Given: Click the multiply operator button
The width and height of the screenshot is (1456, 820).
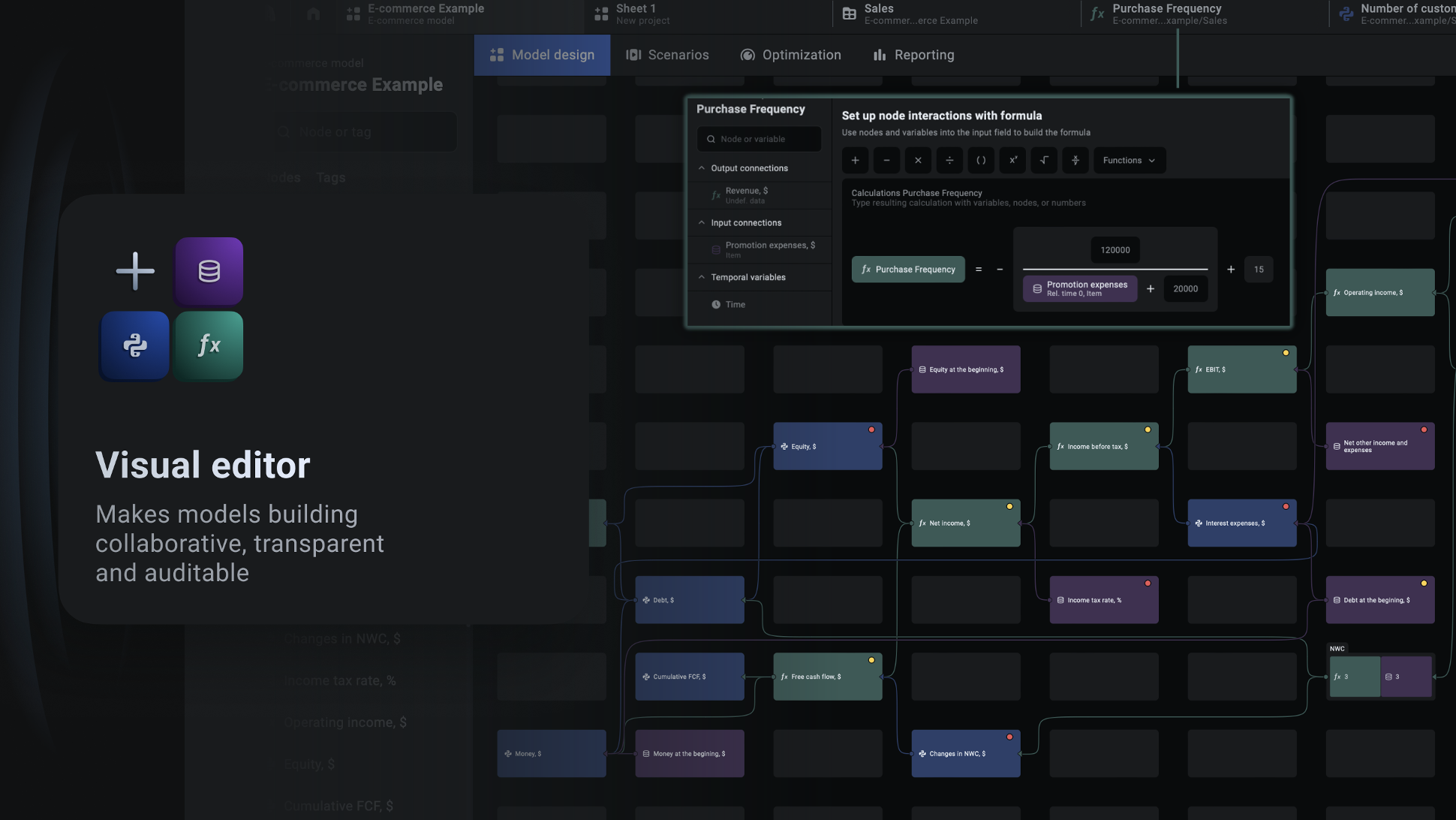Looking at the screenshot, I should coord(918,161).
